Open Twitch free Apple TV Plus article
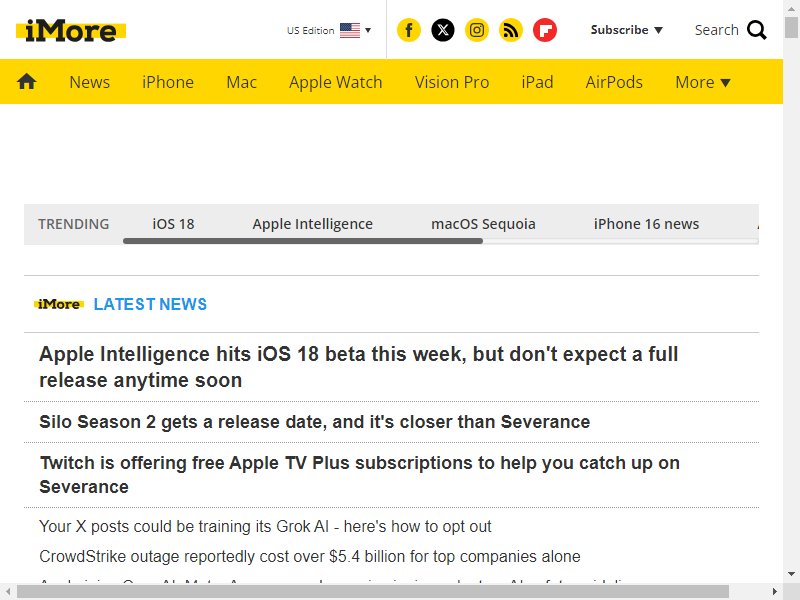 (x=360, y=474)
